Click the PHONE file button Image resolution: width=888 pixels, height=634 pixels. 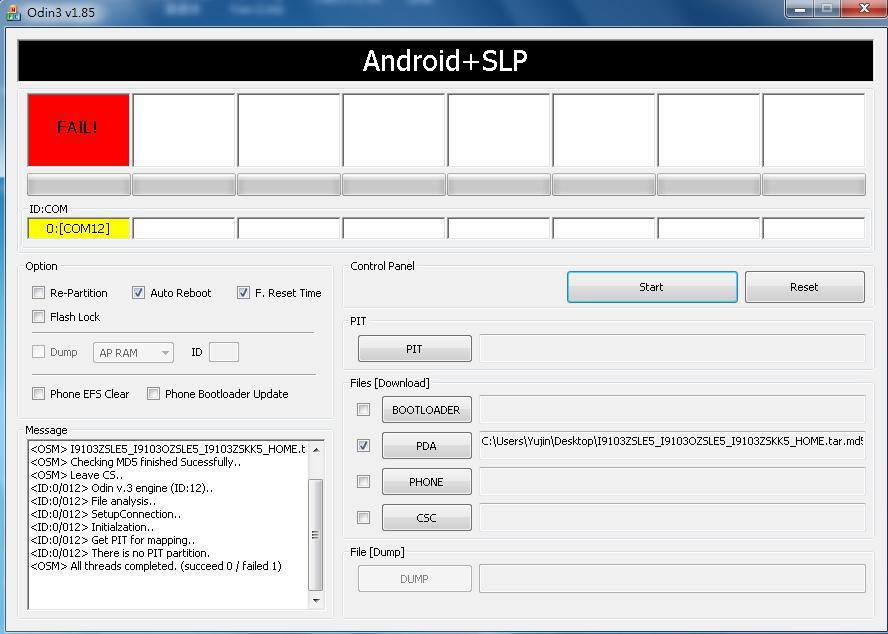pos(426,482)
